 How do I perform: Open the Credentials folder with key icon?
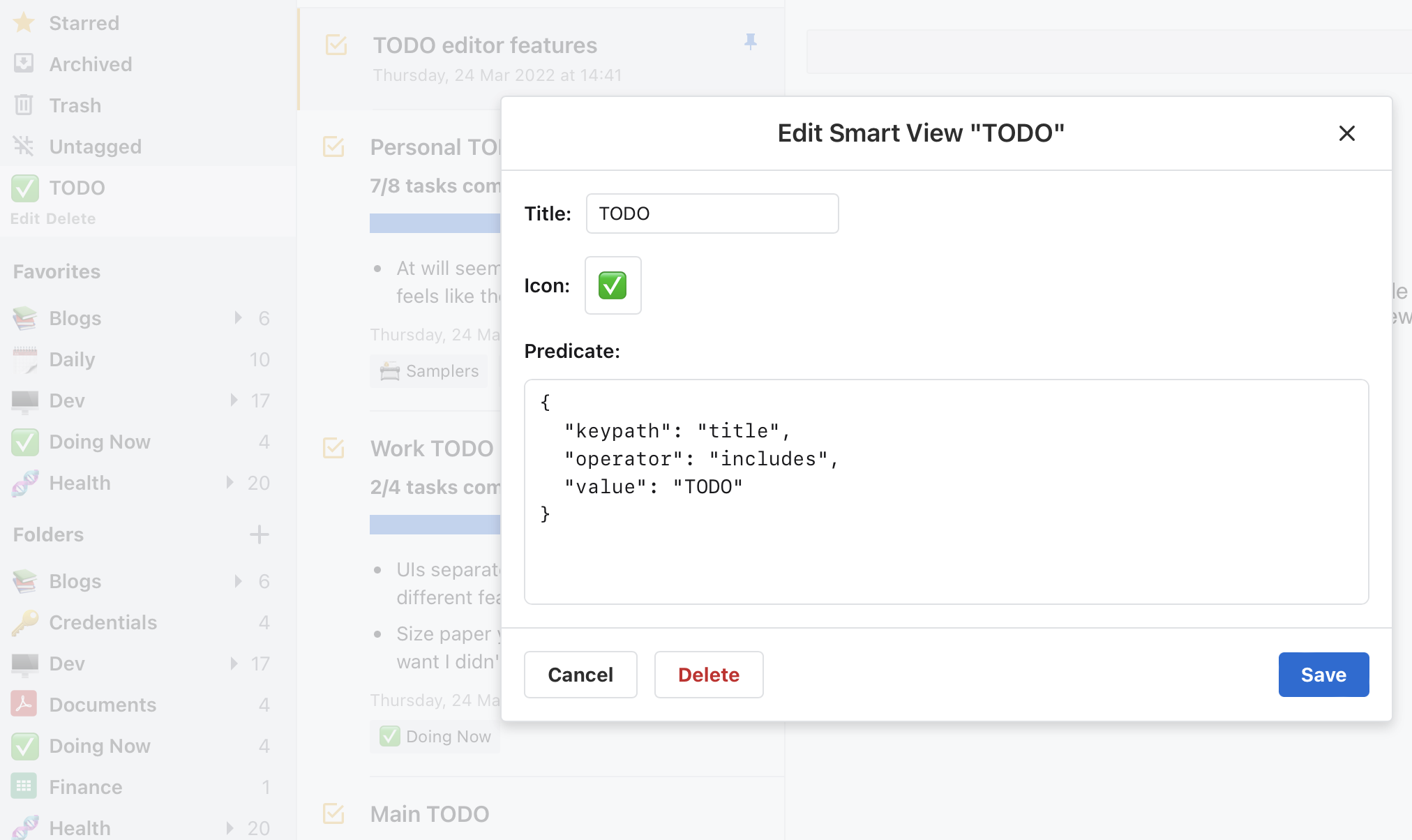(x=103, y=622)
